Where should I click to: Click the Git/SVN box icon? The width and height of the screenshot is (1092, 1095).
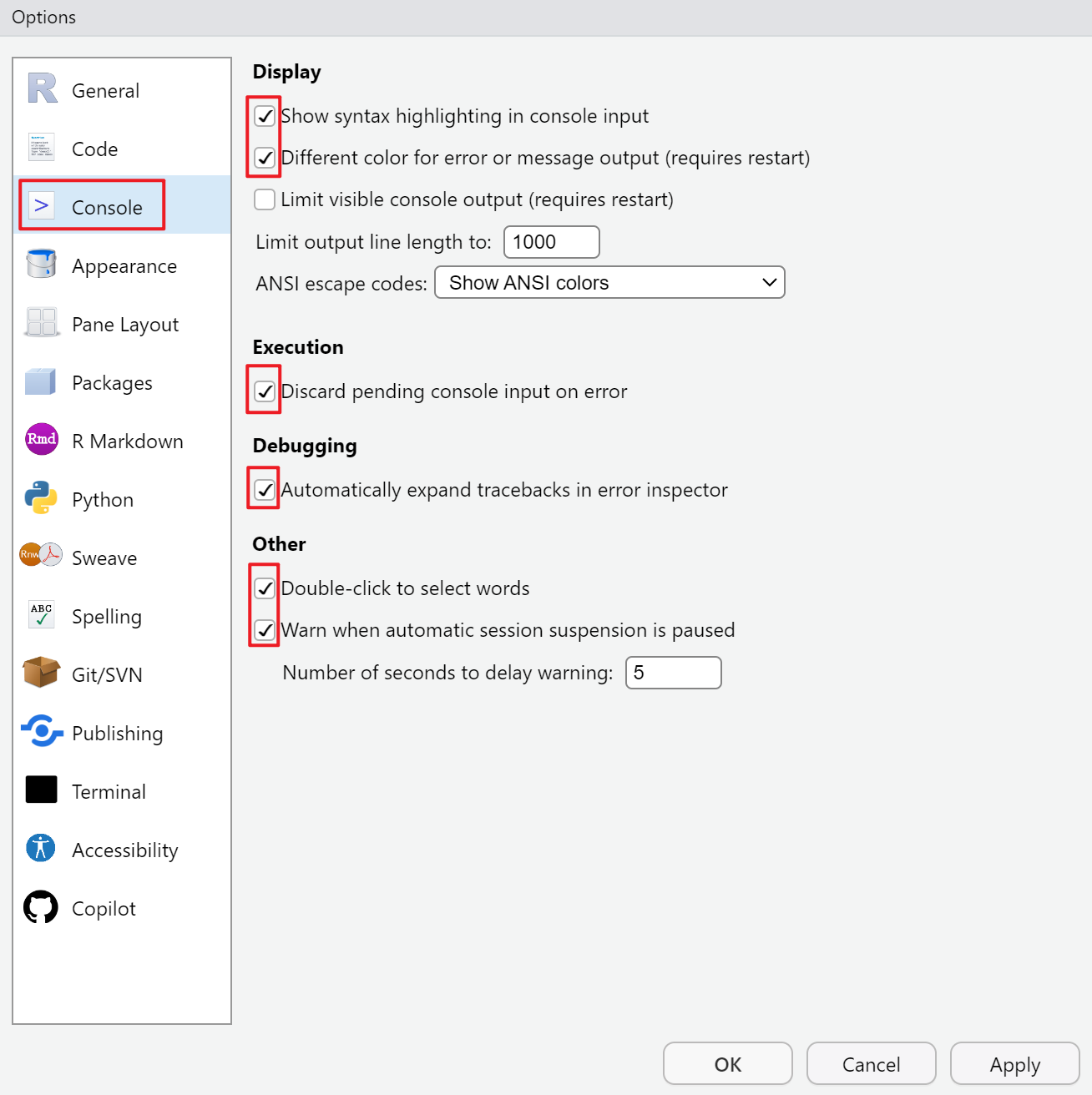[x=41, y=672]
